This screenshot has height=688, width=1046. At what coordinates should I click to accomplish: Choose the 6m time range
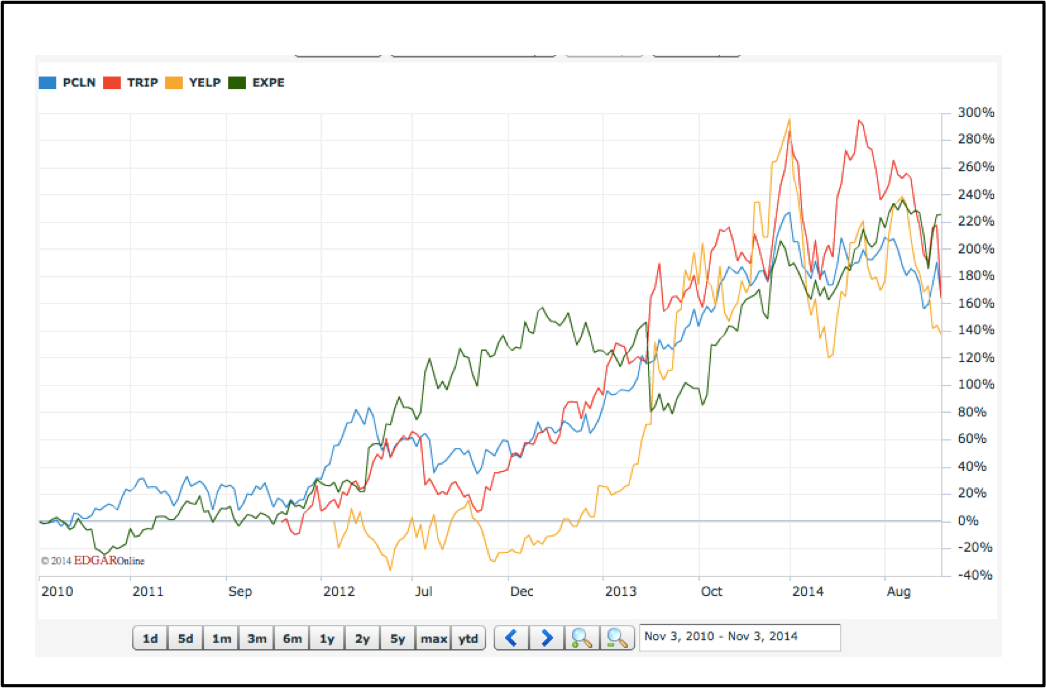point(292,639)
